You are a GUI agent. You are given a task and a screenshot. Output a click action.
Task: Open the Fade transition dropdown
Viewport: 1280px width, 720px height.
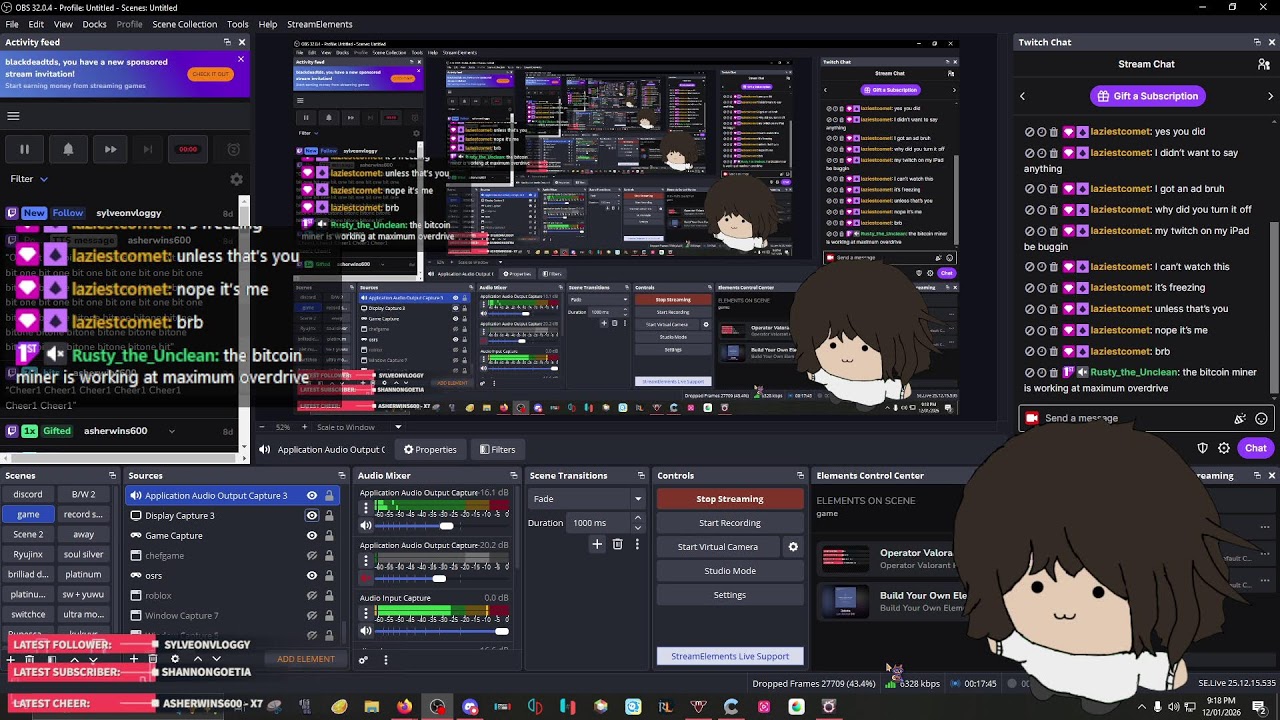(587, 499)
